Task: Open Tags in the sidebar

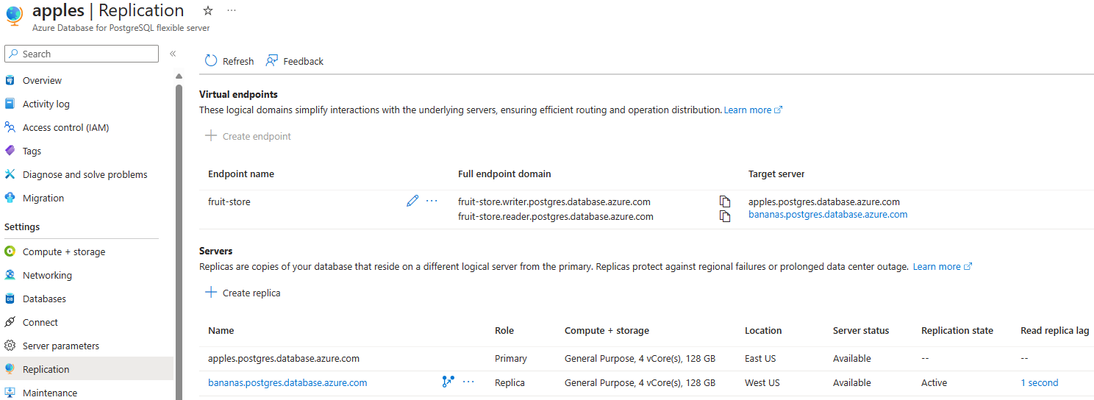Action: [32, 151]
